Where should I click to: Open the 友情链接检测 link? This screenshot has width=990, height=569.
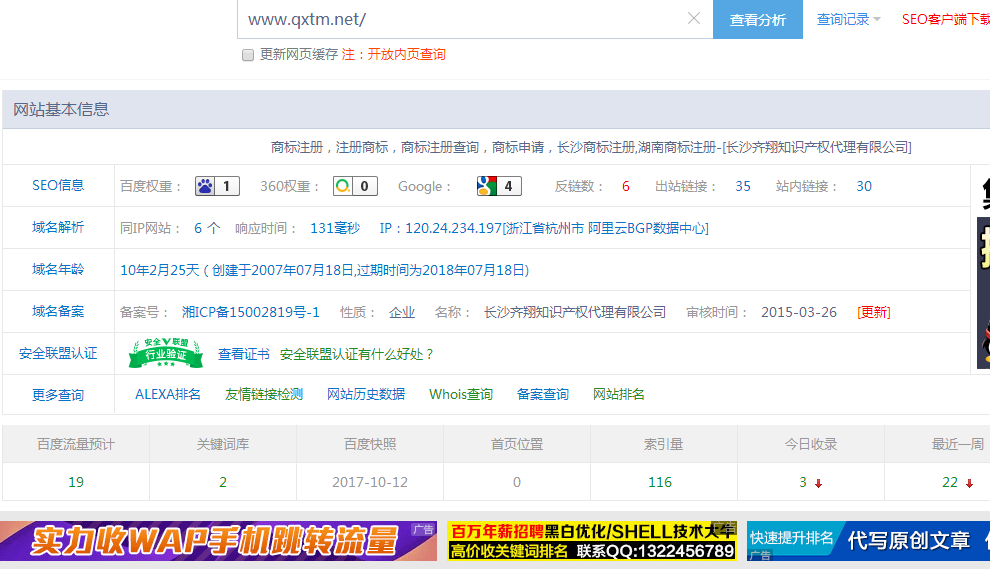coord(264,395)
